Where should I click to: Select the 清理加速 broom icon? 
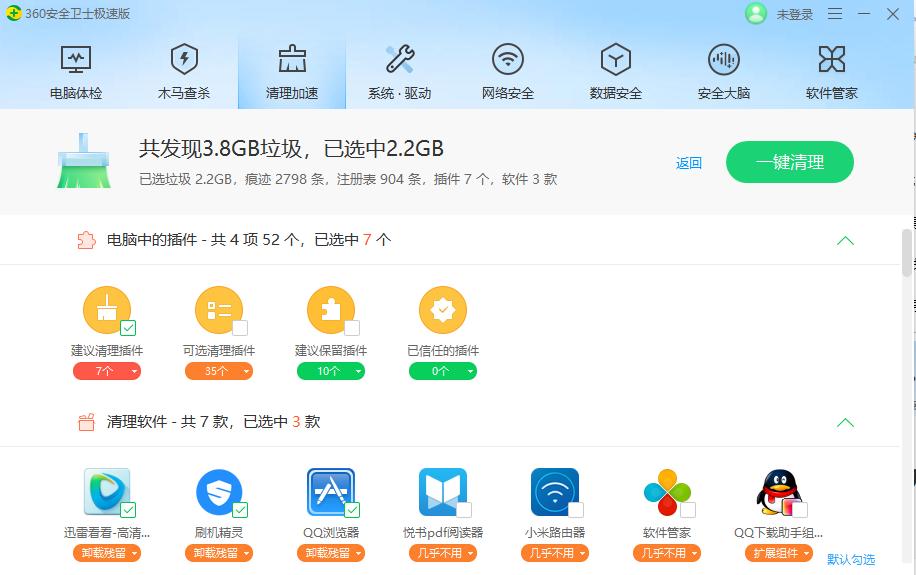(292, 59)
